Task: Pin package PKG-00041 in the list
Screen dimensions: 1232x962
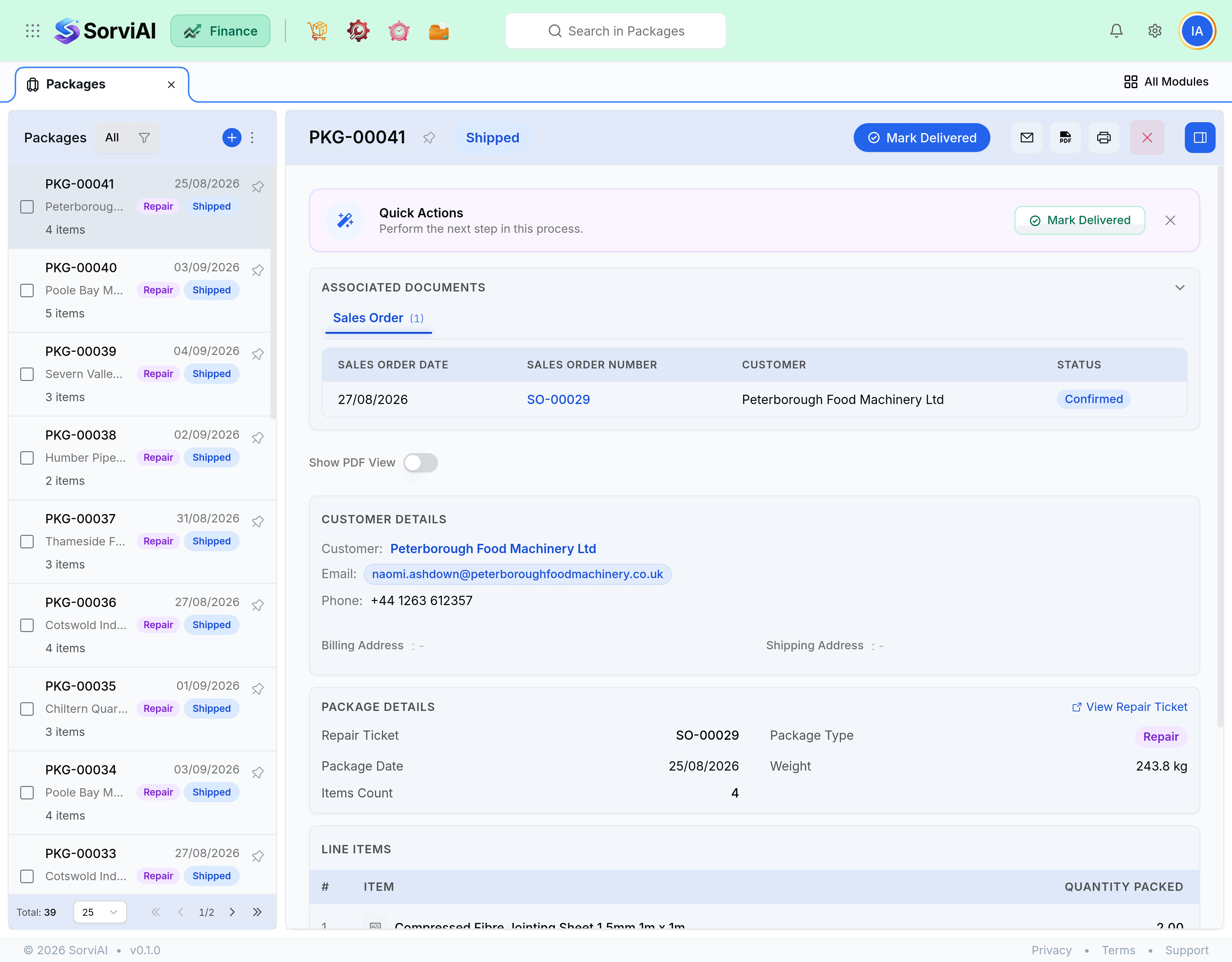Action: (x=258, y=186)
